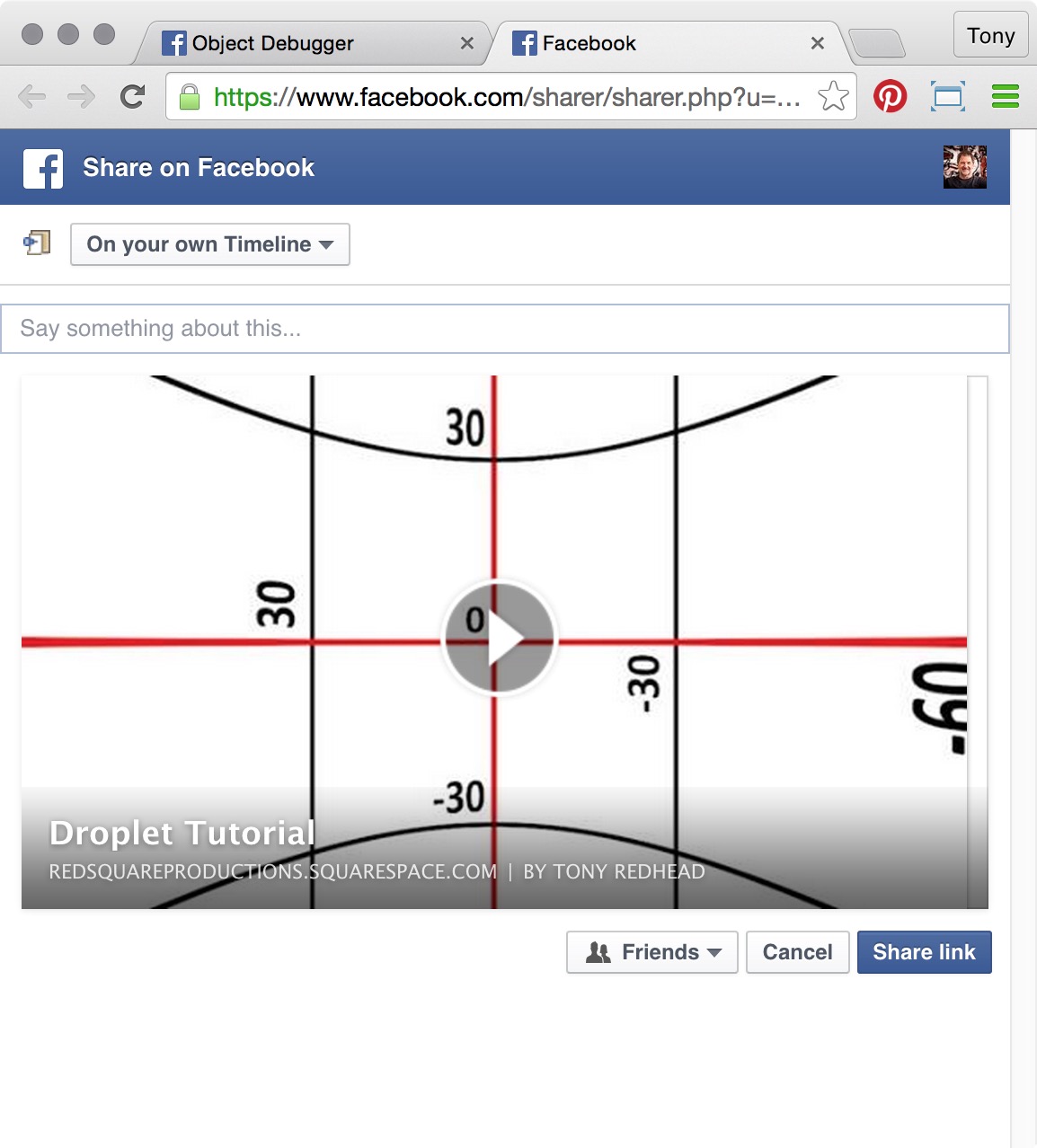Viewport: 1037px width, 1148px height.
Task: Click the window minimize button
Action: pos(68,34)
